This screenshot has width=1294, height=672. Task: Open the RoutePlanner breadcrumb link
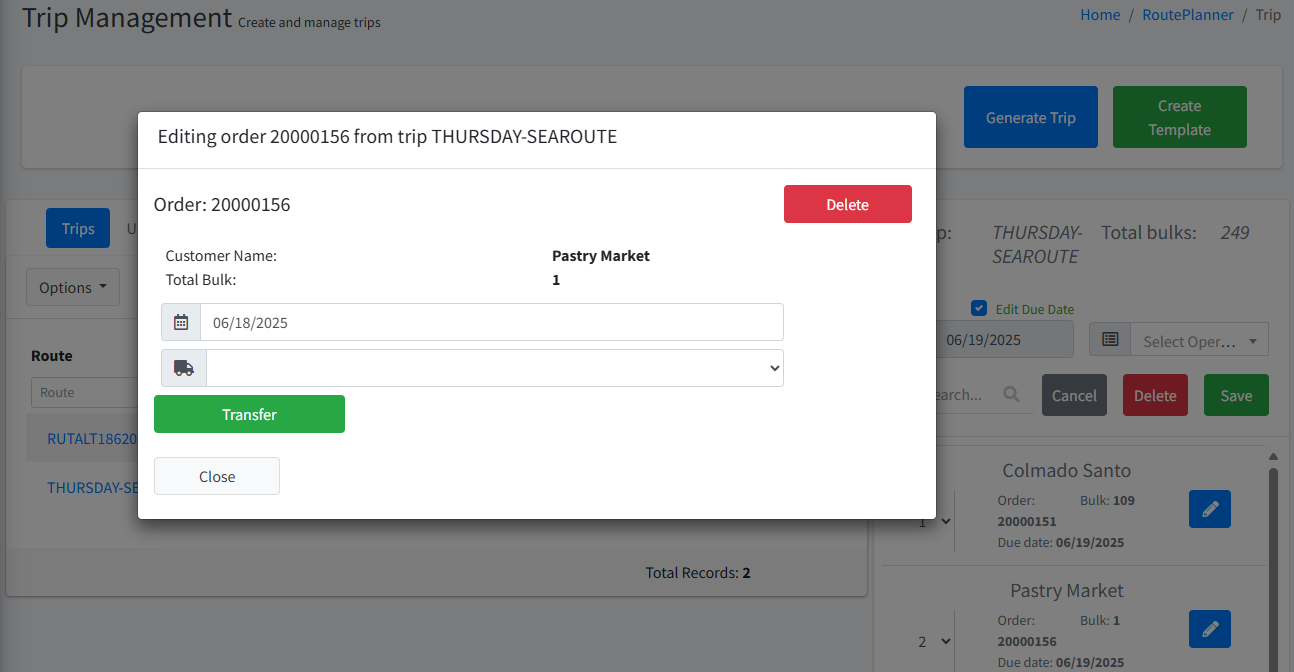[x=1188, y=15]
